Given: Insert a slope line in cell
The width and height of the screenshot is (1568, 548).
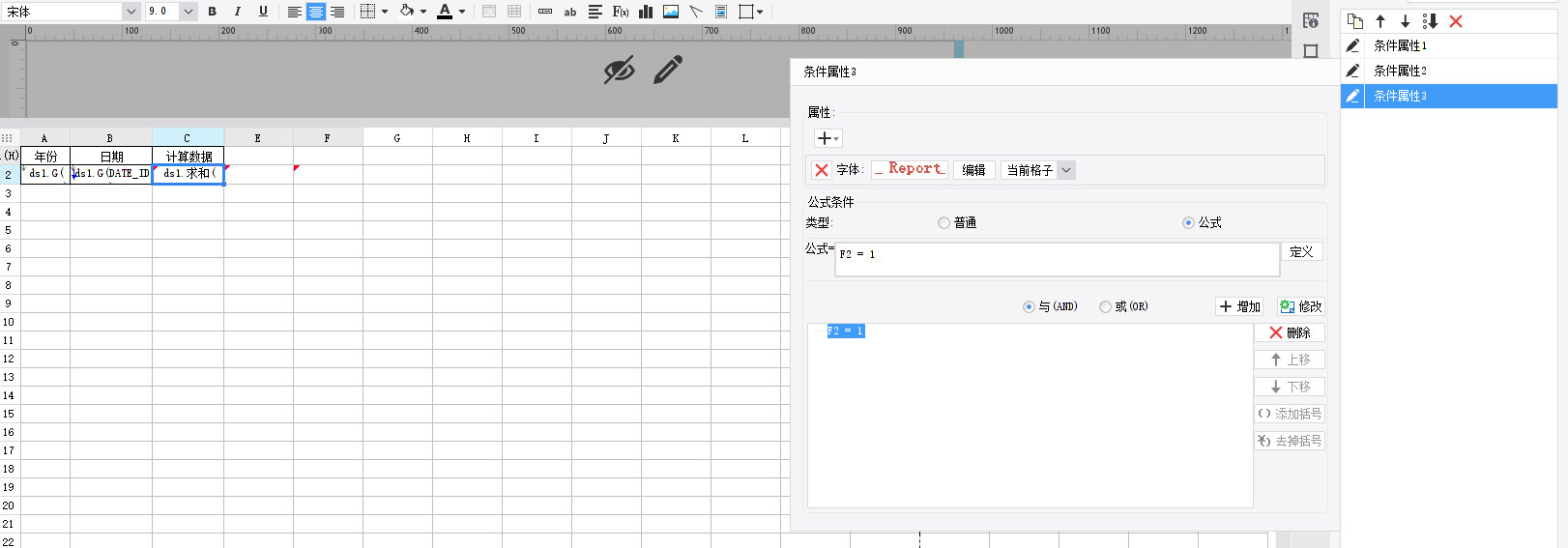Looking at the screenshot, I should point(696,12).
